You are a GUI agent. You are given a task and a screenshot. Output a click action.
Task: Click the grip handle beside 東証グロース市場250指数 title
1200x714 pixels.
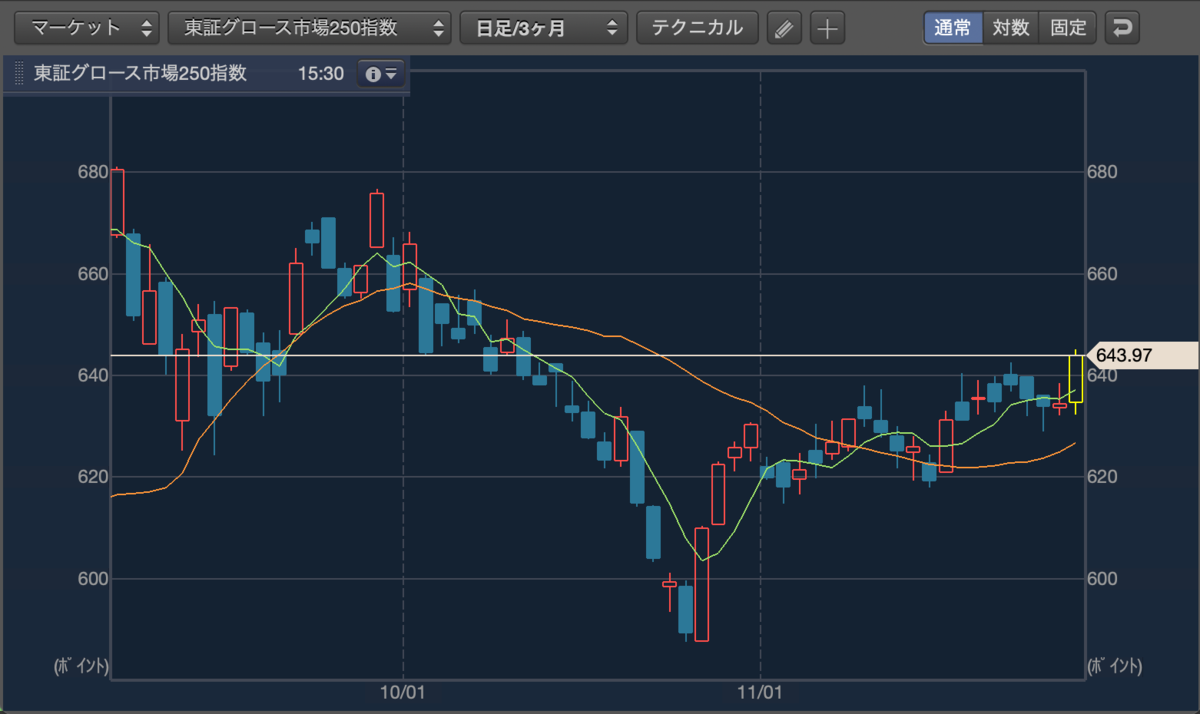tap(19, 74)
